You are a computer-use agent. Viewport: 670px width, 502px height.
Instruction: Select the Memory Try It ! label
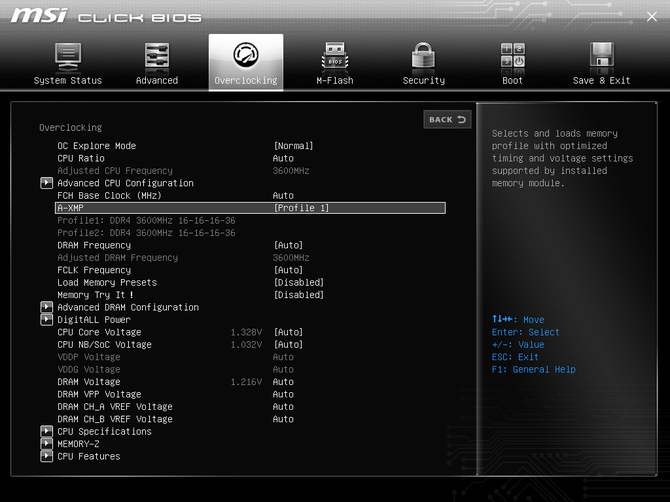tap(95, 295)
